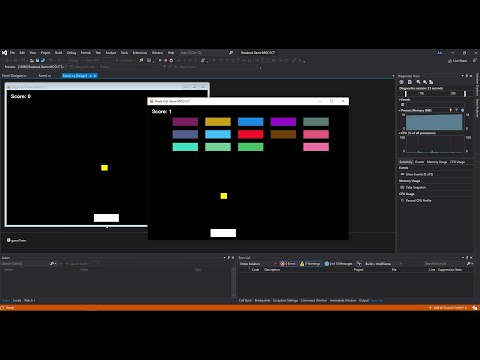Toggle the Warnings filter in Error List
Image resolution: width=480 pixels, height=360 pixels.
(x=310, y=264)
